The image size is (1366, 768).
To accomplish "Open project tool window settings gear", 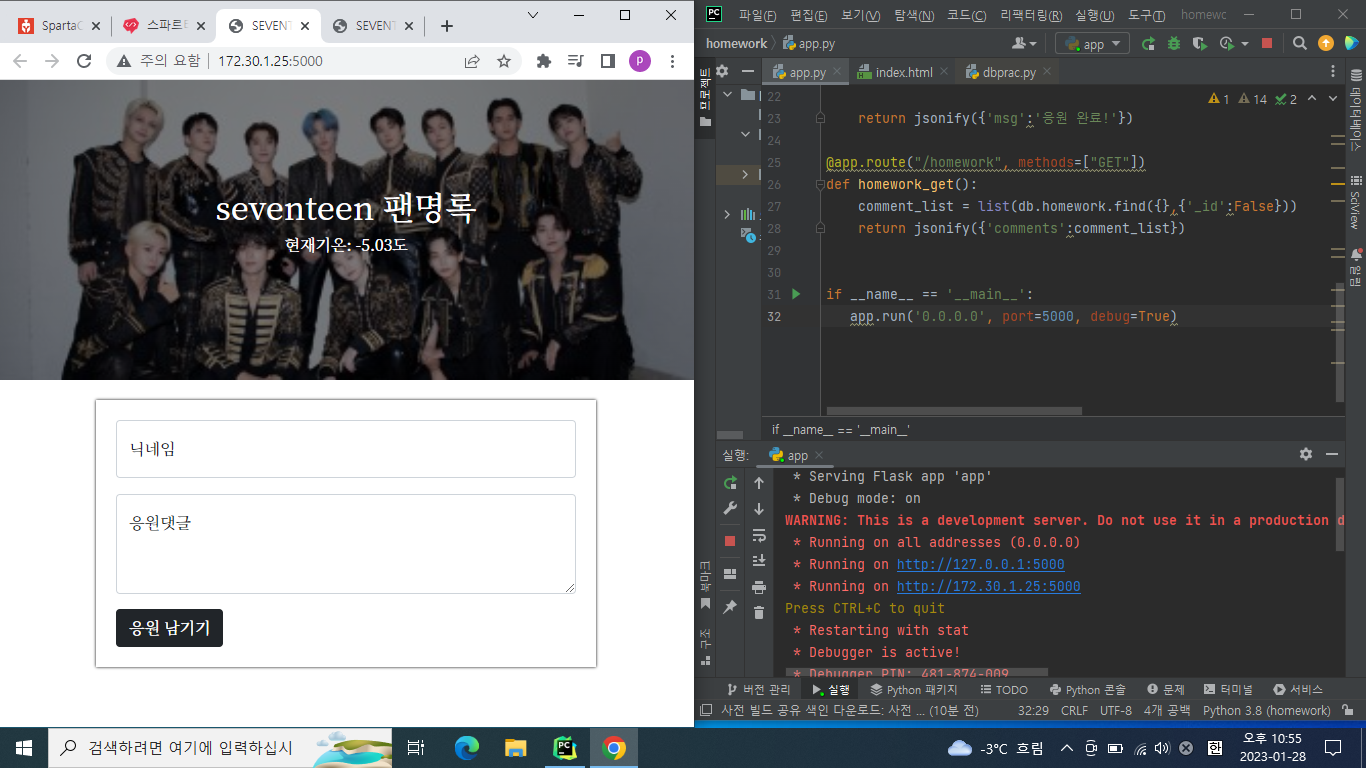I will [x=722, y=72].
